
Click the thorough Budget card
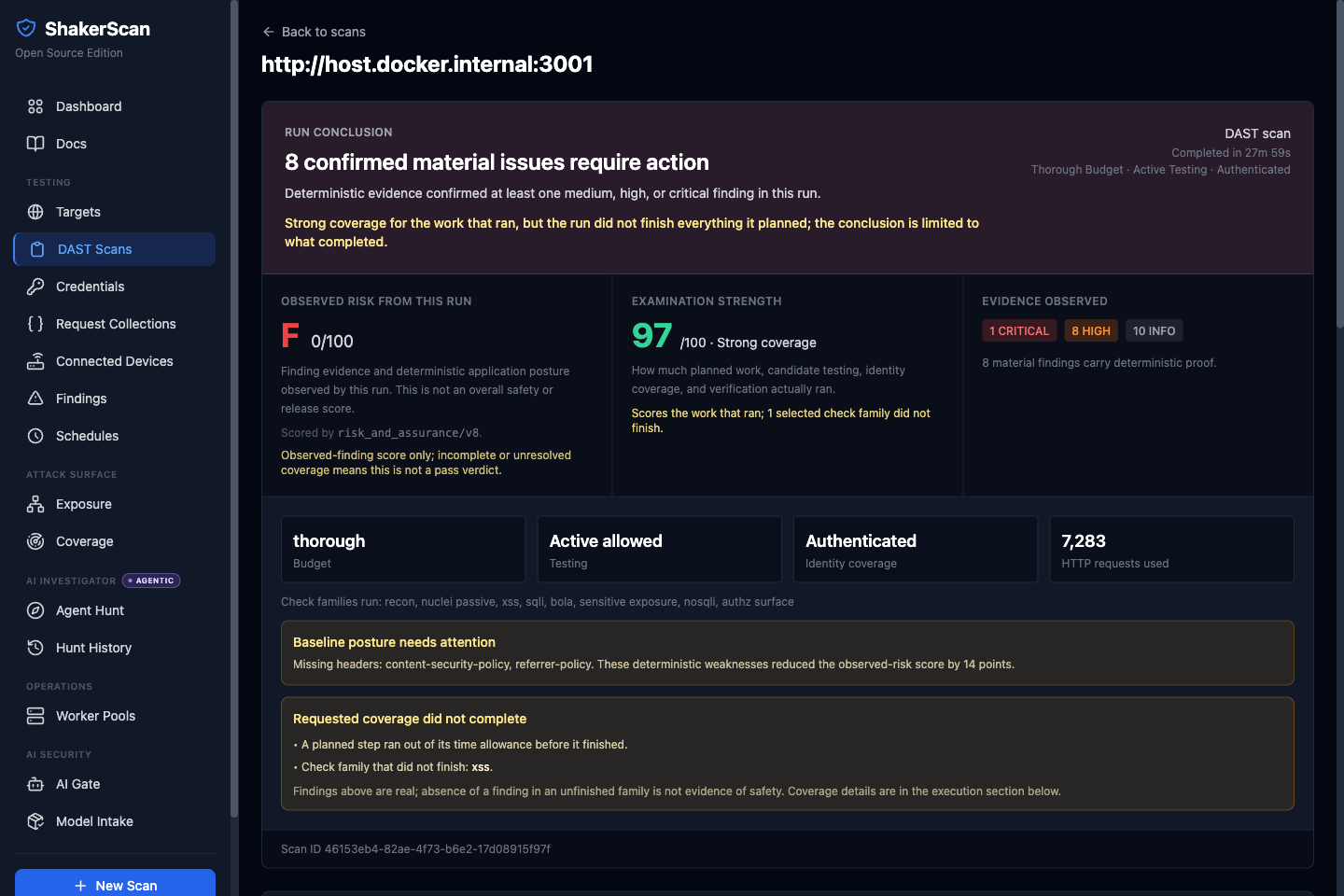(403, 550)
